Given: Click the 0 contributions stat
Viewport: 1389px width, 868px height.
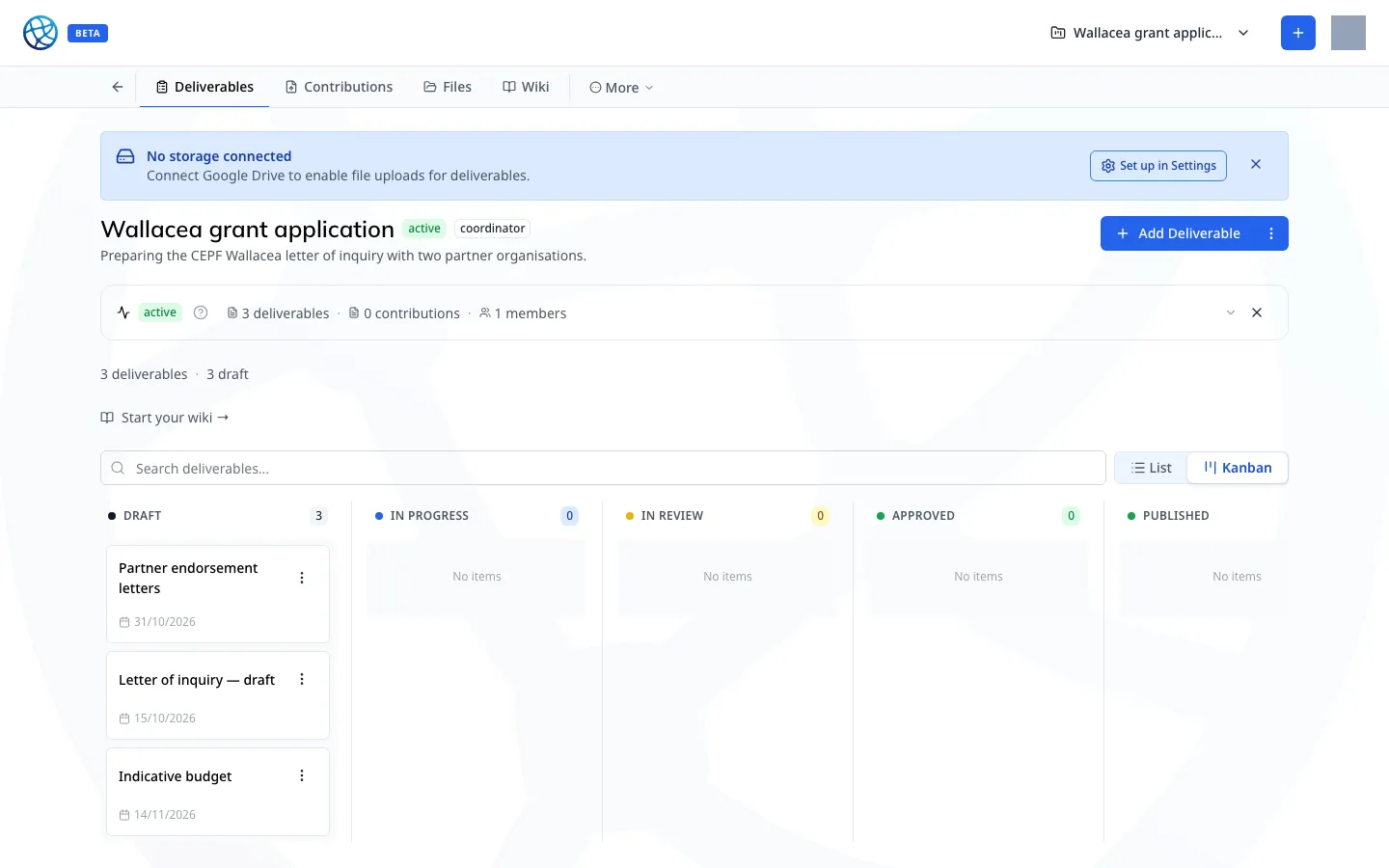Looking at the screenshot, I should point(404,313).
